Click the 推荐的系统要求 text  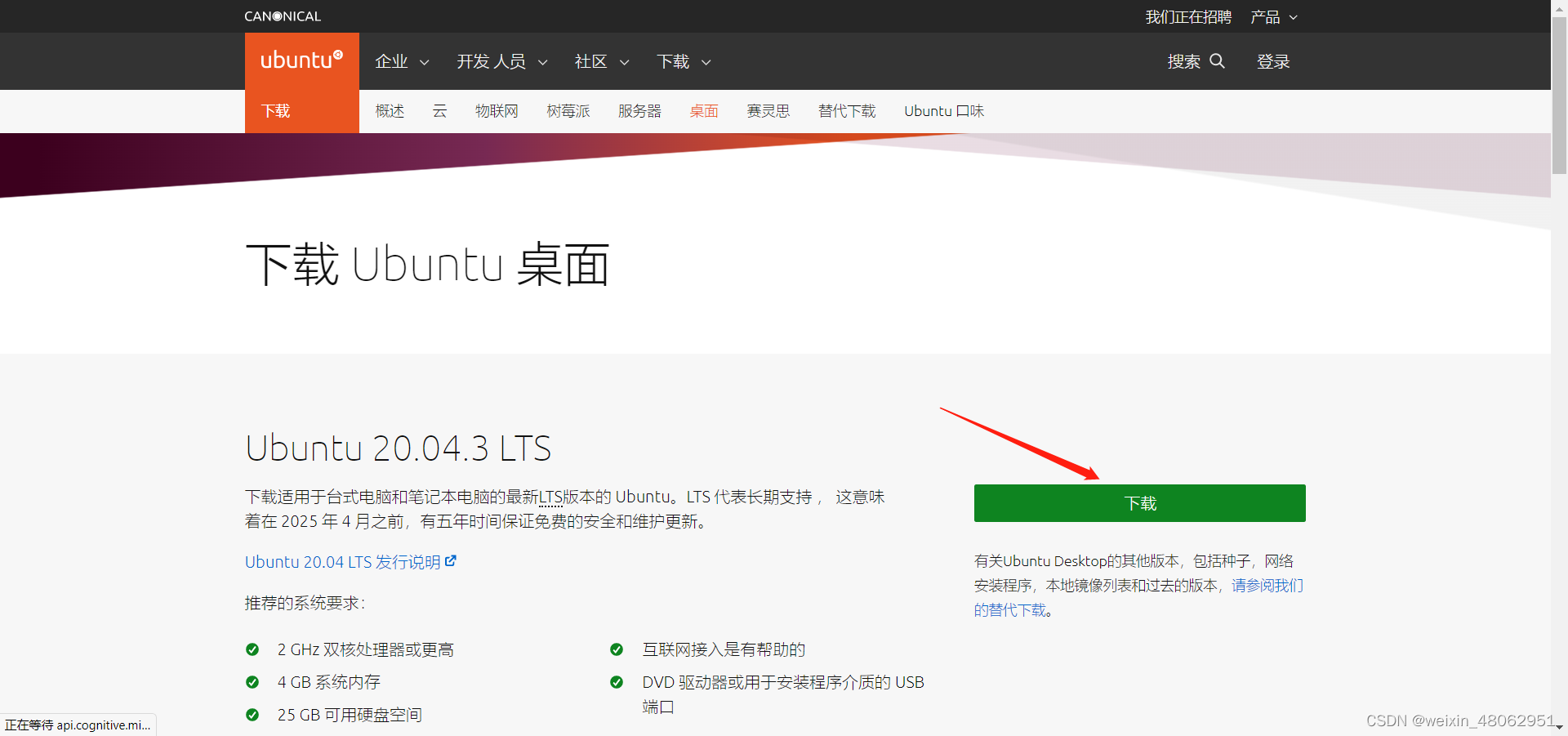tap(305, 604)
